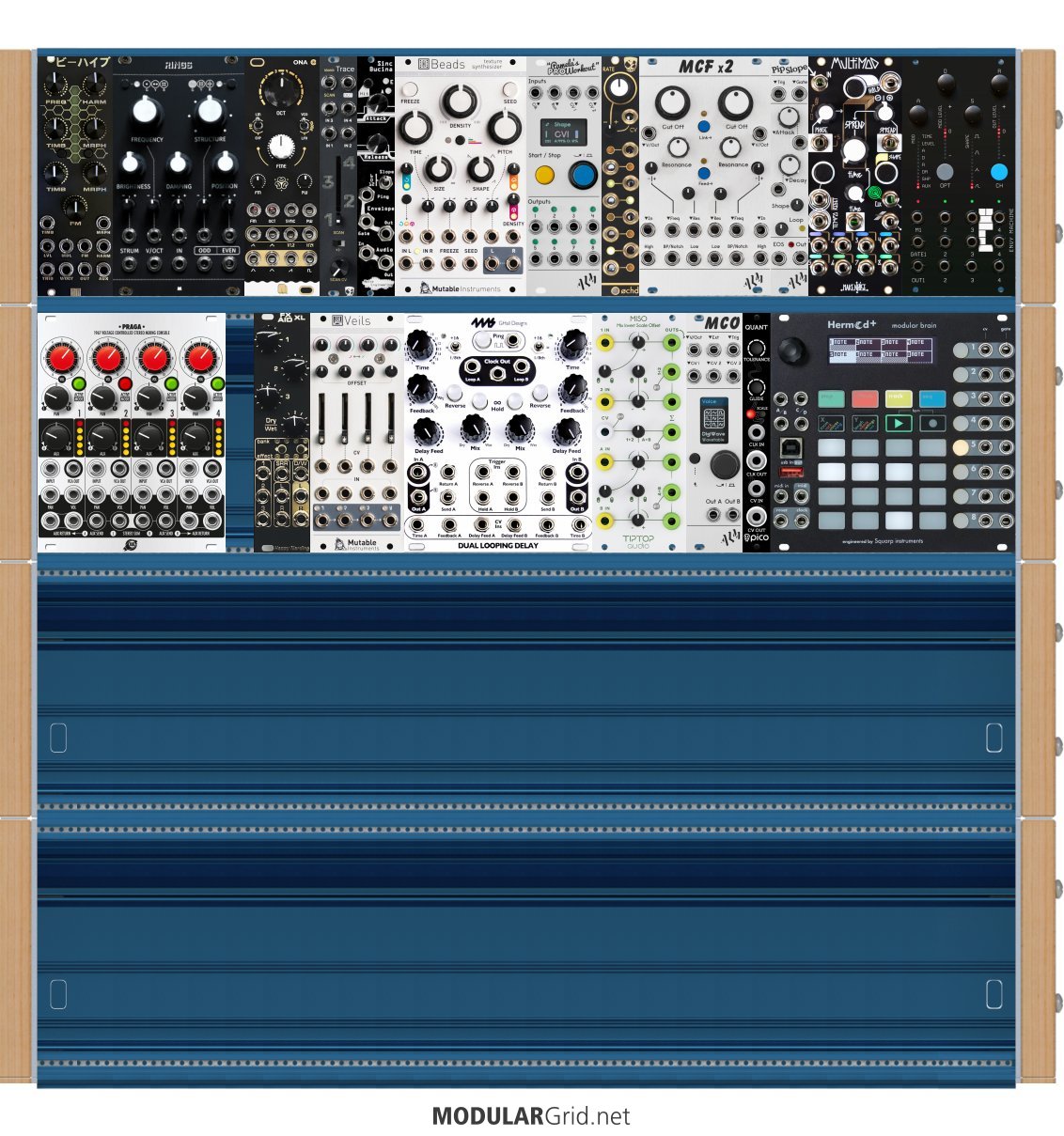The width and height of the screenshot is (1064, 1136).
Task: Click the Ochd RATE knob
Action: (620, 89)
